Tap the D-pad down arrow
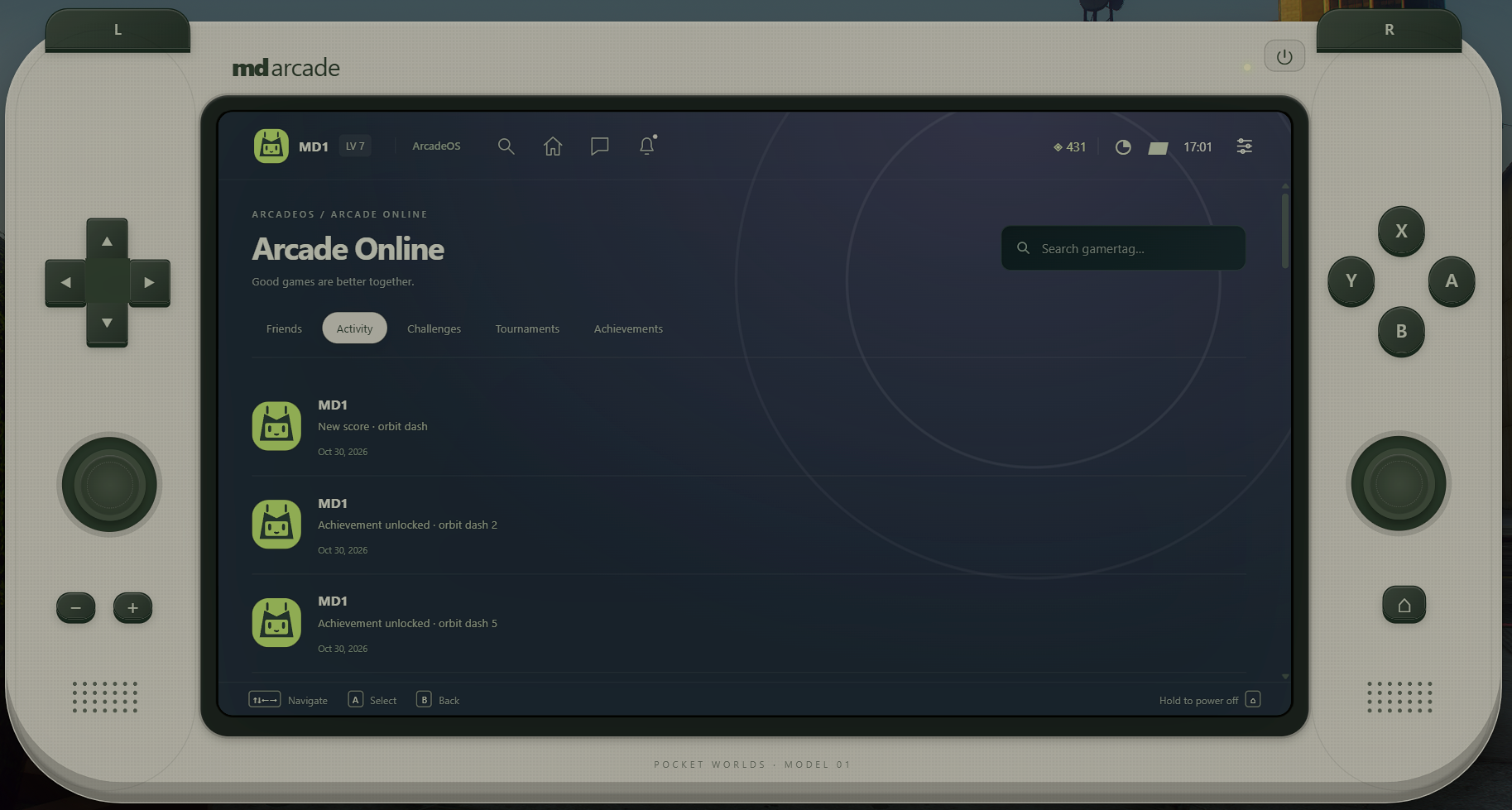The width and height of the screenshot is (1512, 810). [107, 324]
